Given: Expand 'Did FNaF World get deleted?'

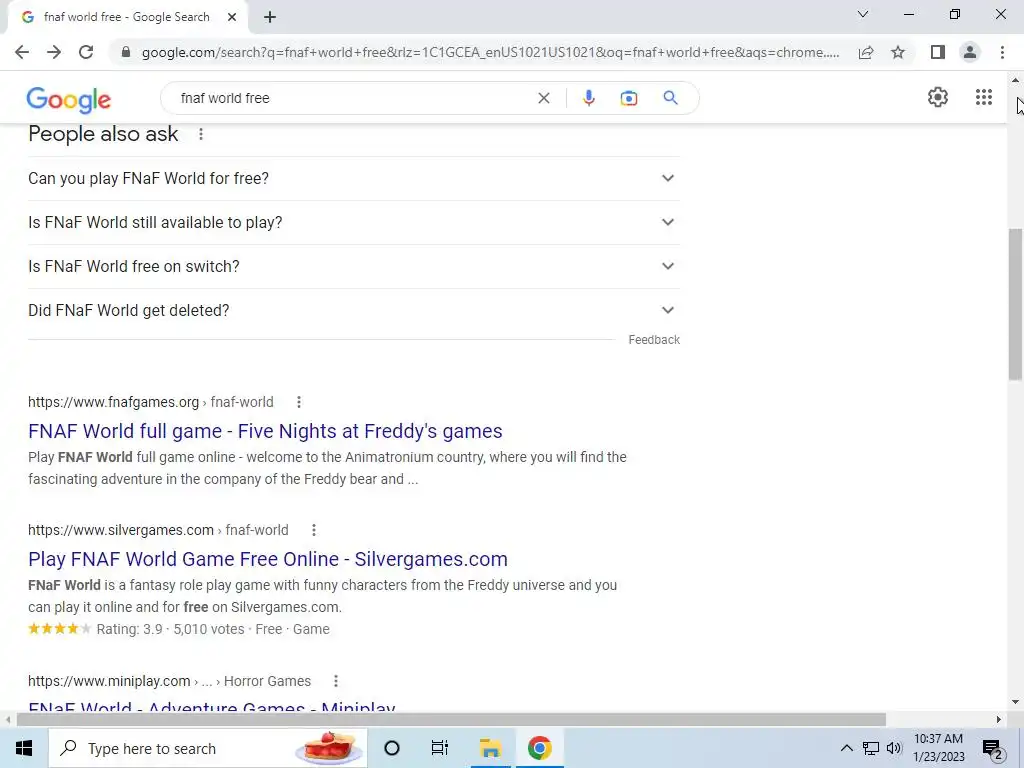Looking at the screenshot, I should [354, 310].
